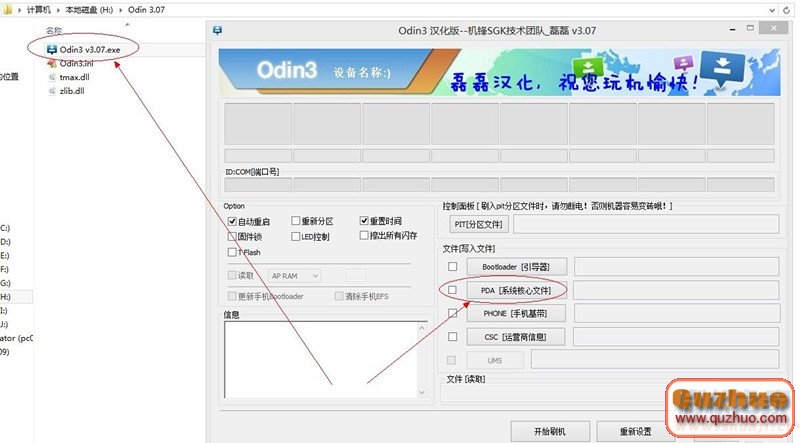Select the G: drive in sidebar
Image resolution: width=800 pixels, height=443 pixels.
[x=5, y=283]
